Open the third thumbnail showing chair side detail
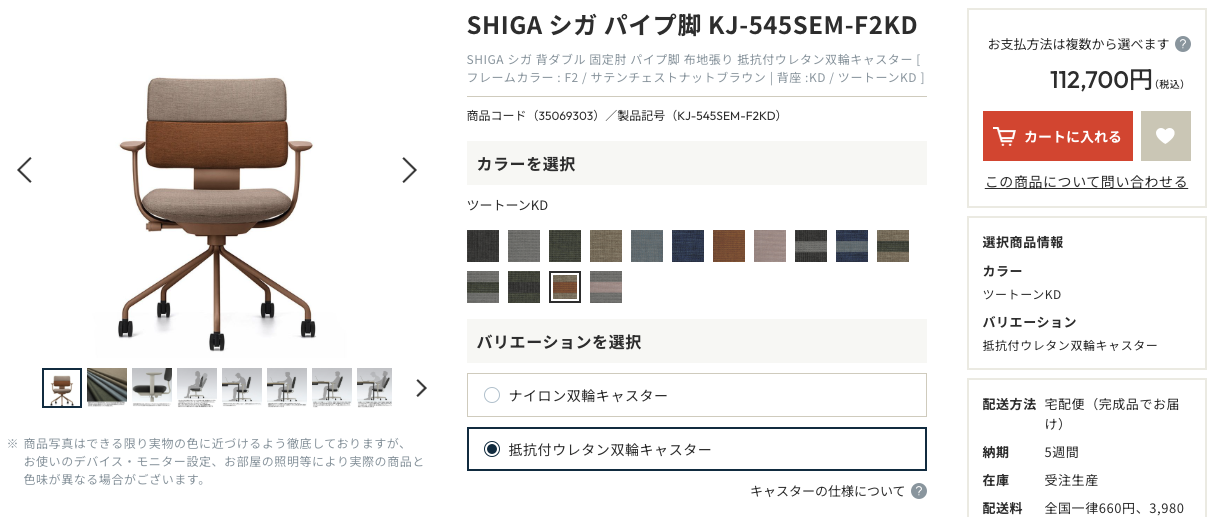Screen dimensions: 1220x517 point(152,388)
